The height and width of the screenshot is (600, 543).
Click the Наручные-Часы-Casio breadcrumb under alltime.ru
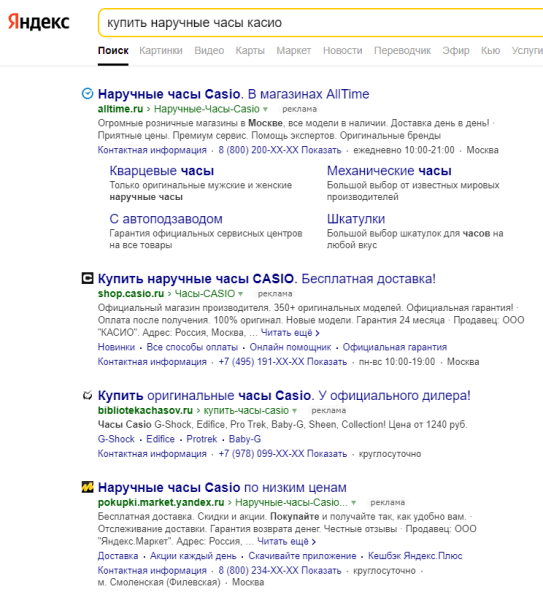click(x=207, y=109)
